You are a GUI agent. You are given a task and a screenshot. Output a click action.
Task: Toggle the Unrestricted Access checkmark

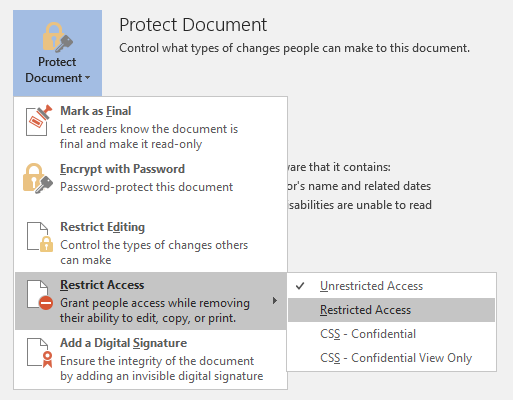[300, 286]
